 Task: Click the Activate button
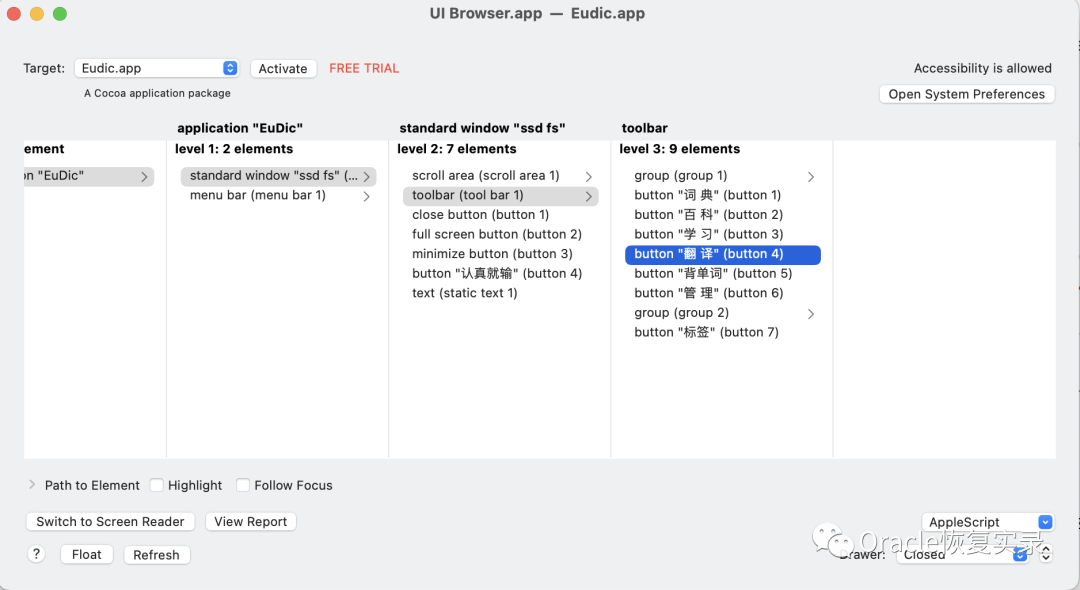point(283,68)
